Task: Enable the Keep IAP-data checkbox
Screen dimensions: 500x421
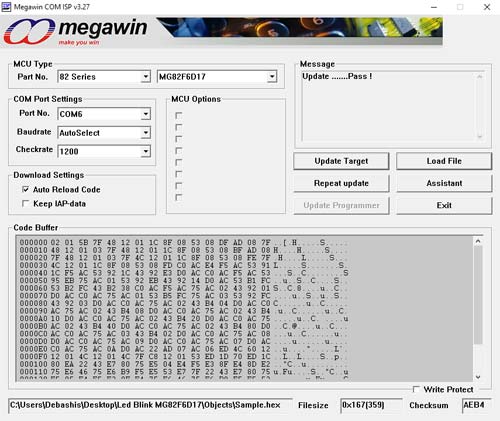Action: click(x=25, y=203)
